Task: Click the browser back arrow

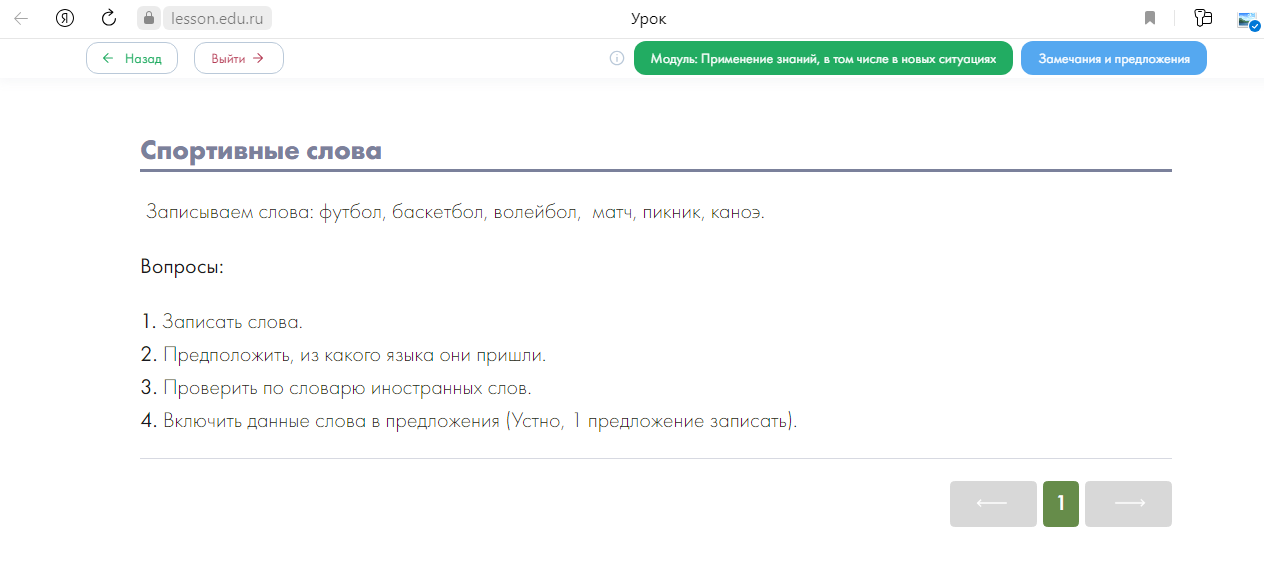Action: (x=21, y=18)
